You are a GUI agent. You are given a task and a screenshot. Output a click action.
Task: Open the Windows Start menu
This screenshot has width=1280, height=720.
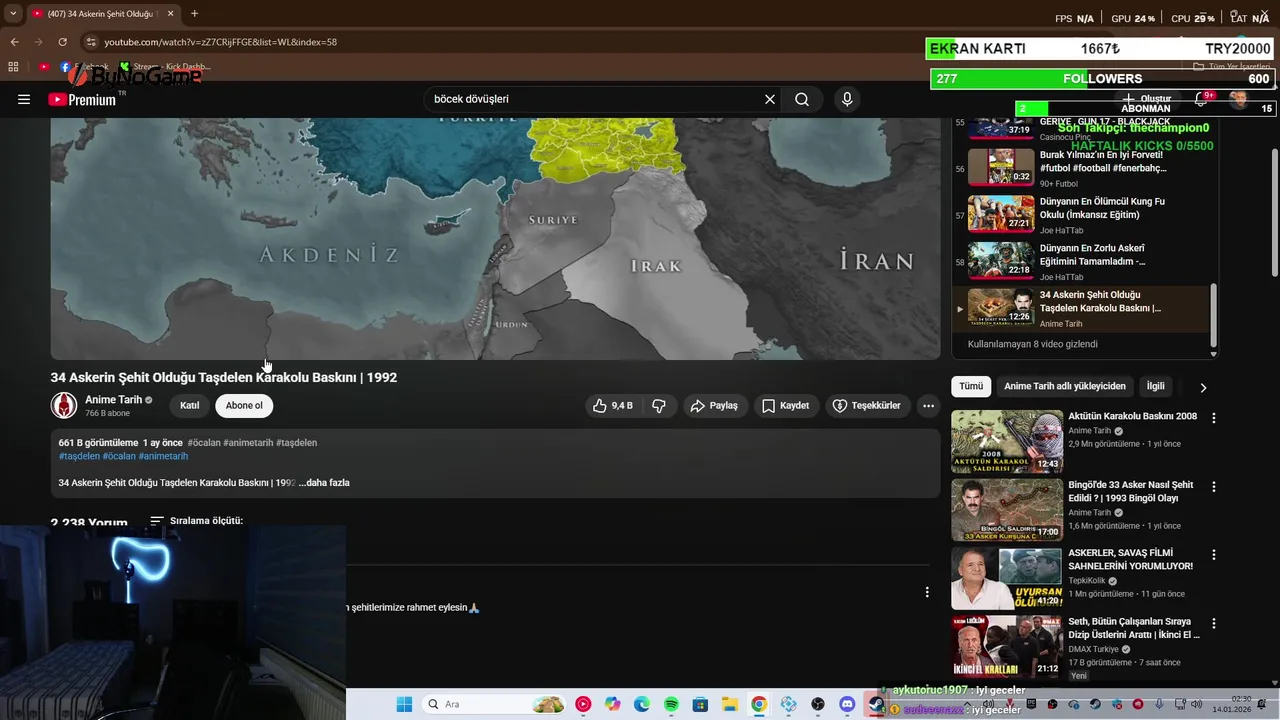[x=404, y=704]
